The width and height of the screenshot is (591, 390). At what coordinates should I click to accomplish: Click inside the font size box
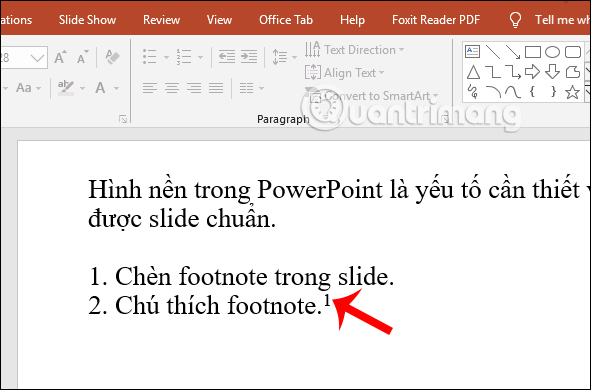click(14, 58)
